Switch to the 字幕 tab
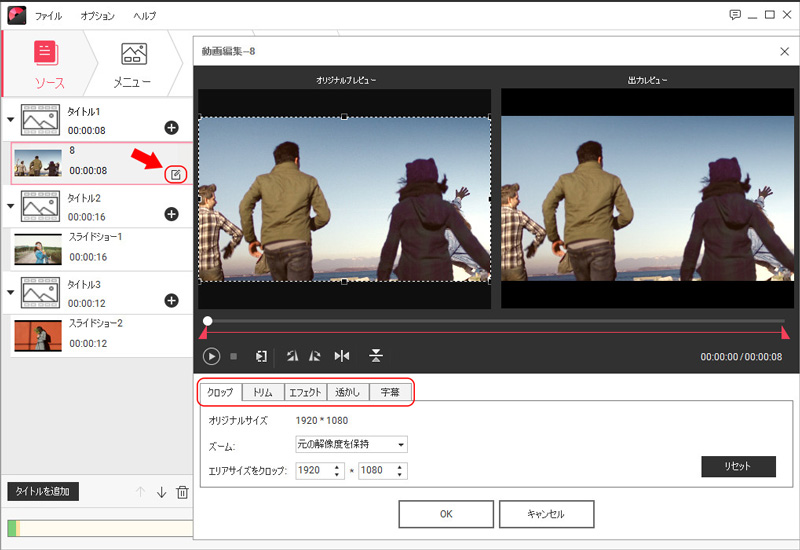Screen dimensions: 800x550 click(390, 392)
